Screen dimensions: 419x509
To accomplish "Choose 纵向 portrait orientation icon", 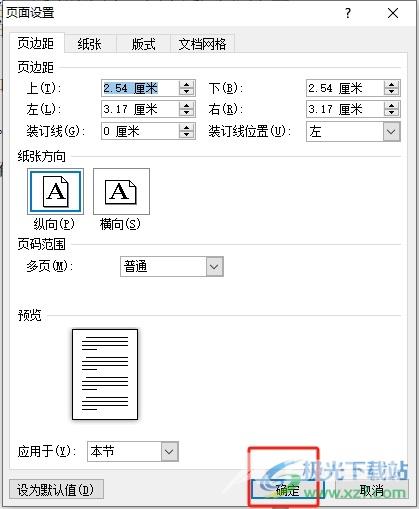I will [55, 191].
